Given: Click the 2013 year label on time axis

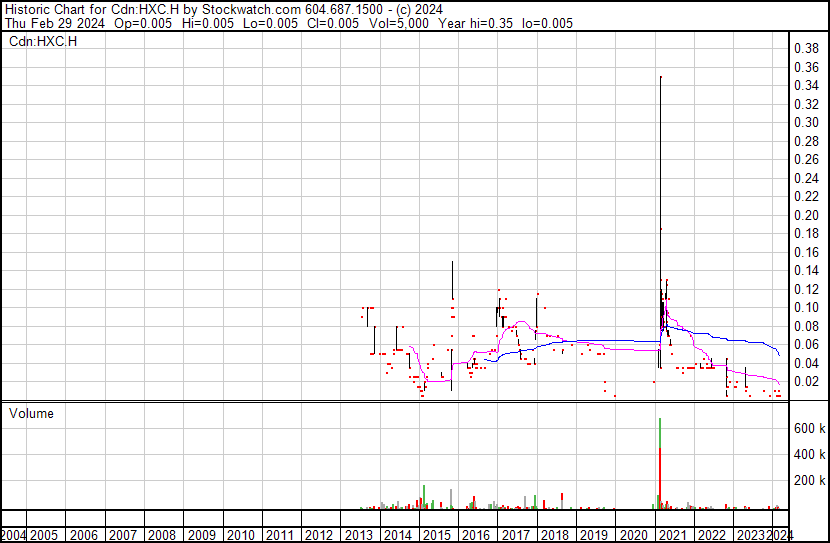Looking at the screenshot, I should click(359, 535).
